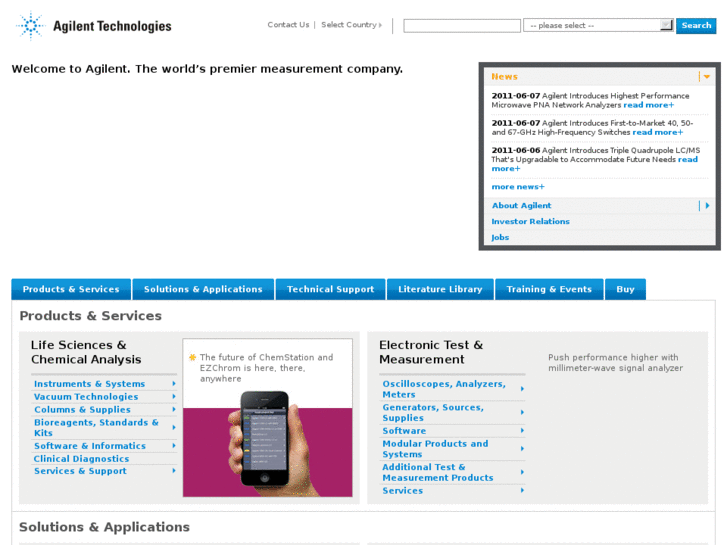Expand arrow beside Services & Support

click(x=174, y=471)
